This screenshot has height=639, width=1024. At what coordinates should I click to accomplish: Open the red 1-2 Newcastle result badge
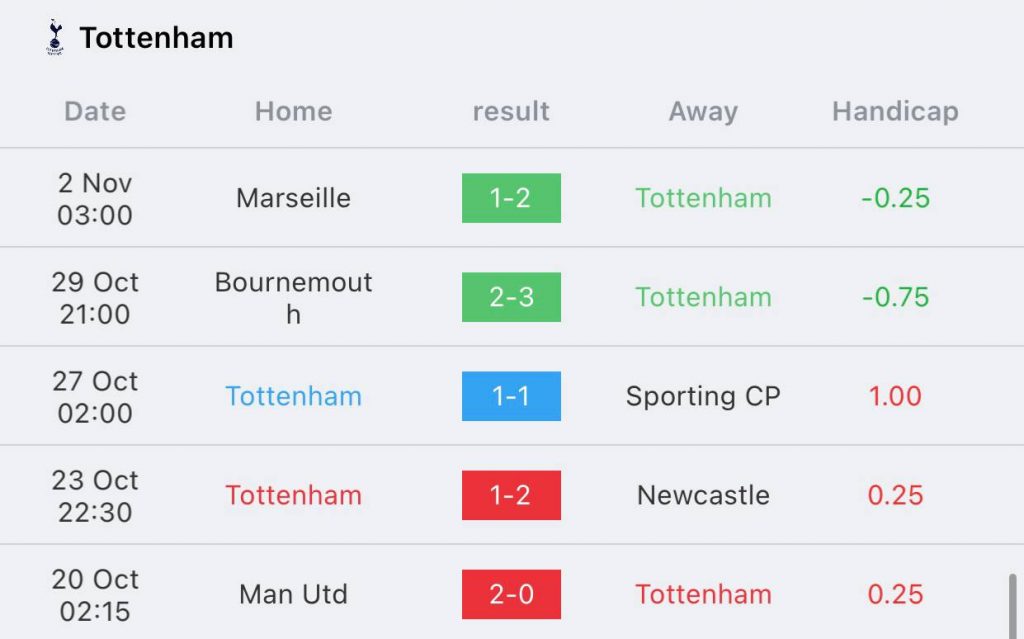(x=511, y=495)
